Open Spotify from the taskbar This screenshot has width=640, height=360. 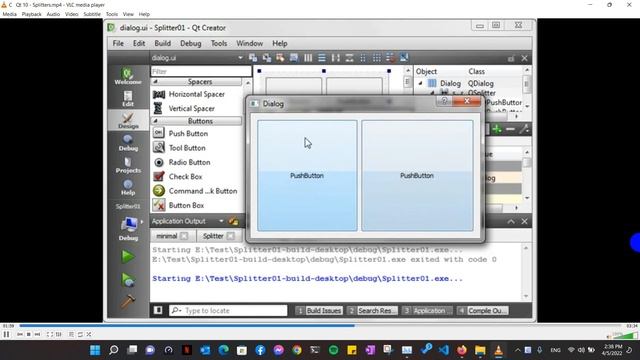tap(333, 350)
